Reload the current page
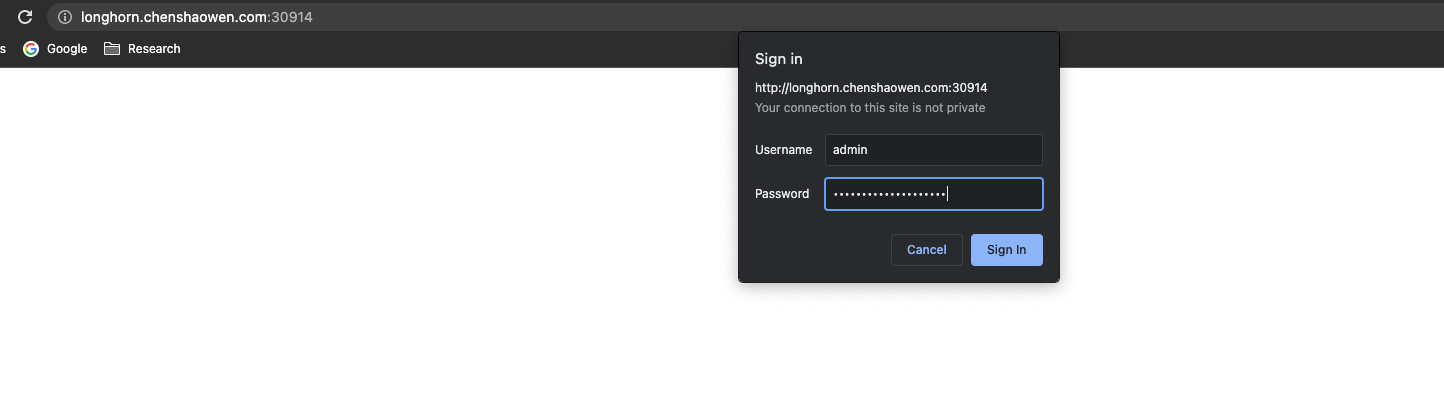Screen dimensions: 1444x405 25,17
